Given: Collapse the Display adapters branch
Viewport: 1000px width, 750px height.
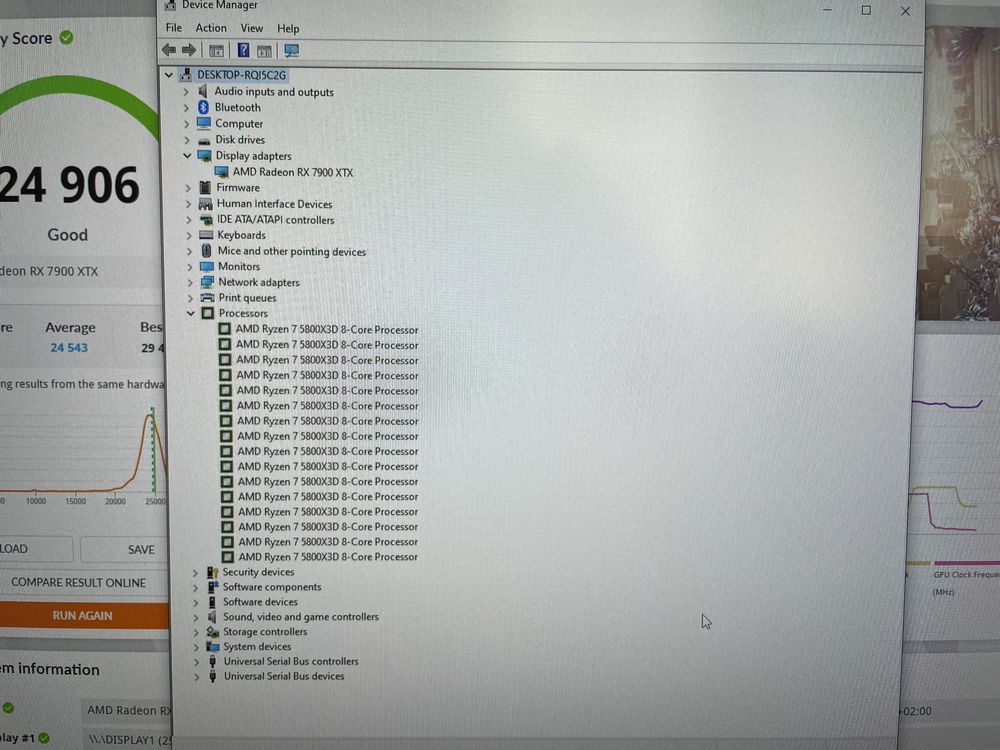Looking at the screenshot, I should (187, 156).
